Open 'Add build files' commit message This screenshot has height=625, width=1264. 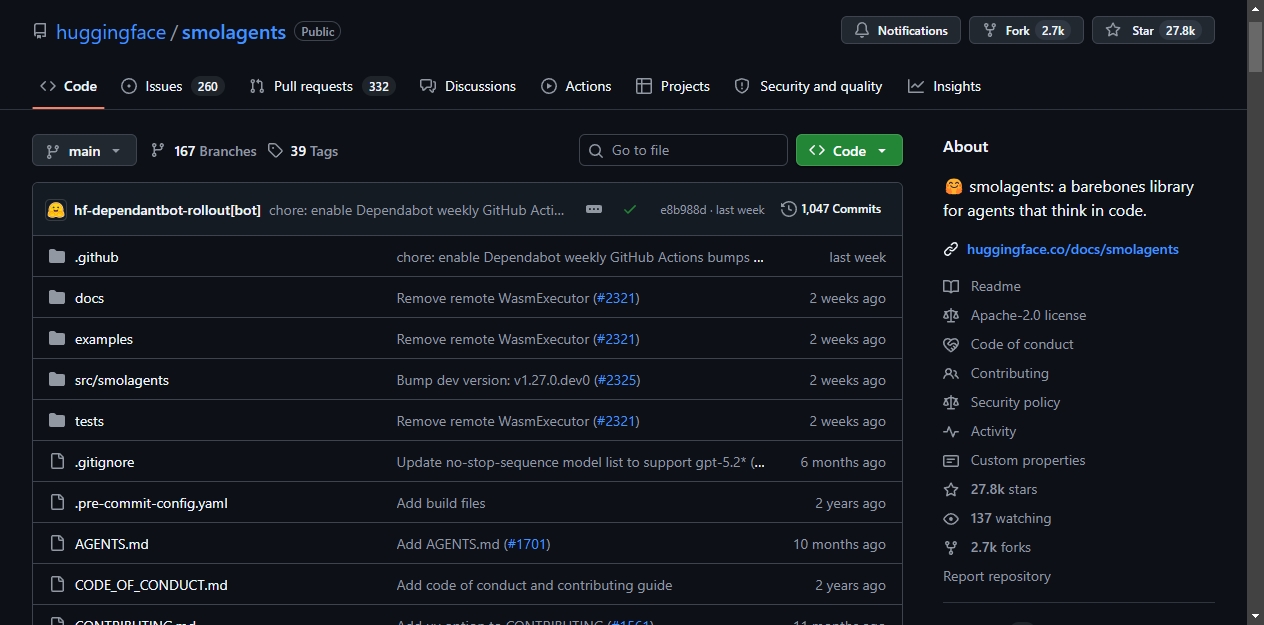(441, 503)
